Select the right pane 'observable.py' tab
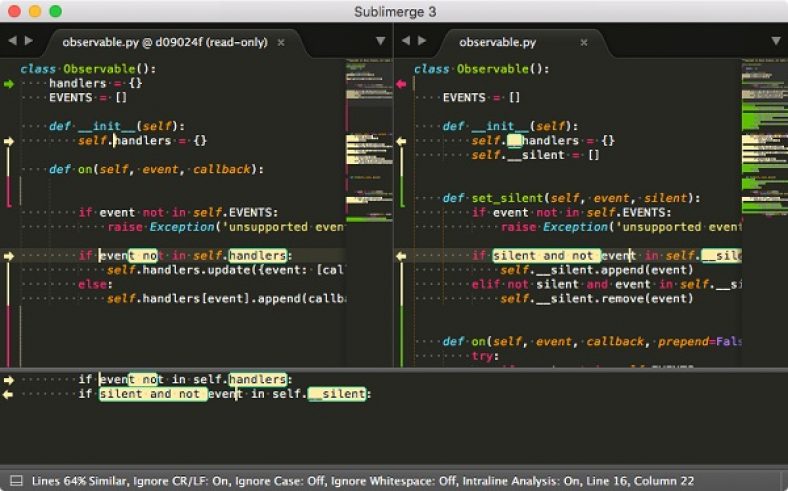 coord(497,43)
